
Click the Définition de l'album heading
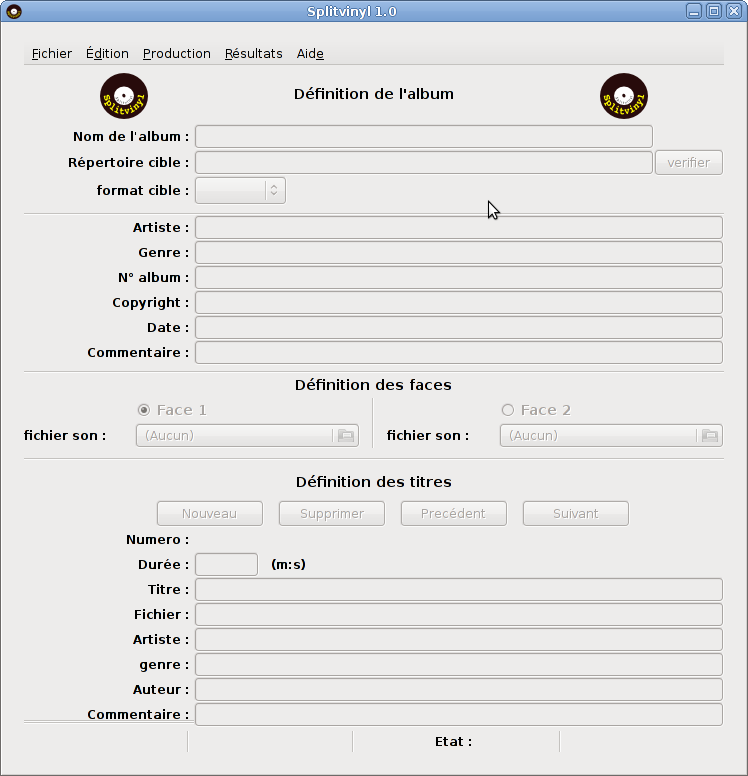point(374,94)
